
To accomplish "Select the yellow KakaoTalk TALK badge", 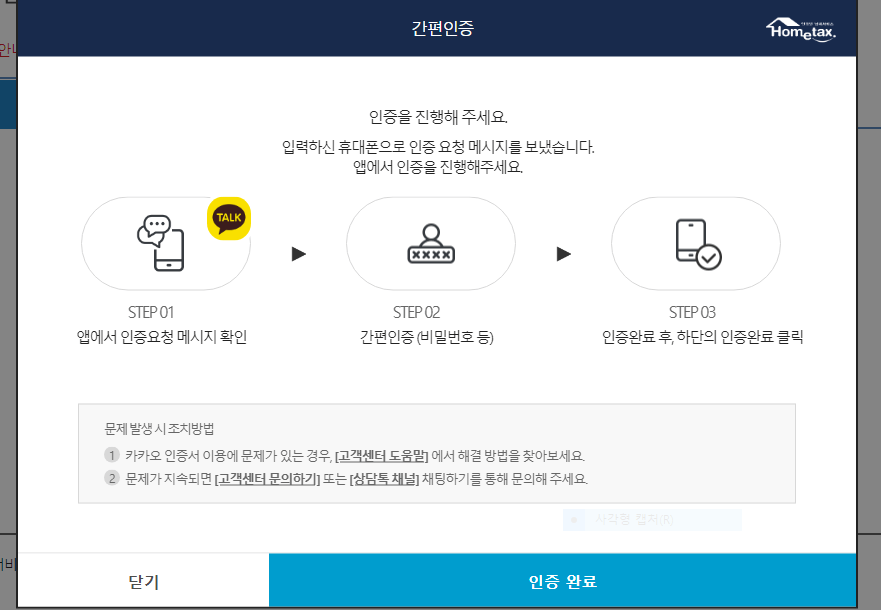I will [228, 217].
